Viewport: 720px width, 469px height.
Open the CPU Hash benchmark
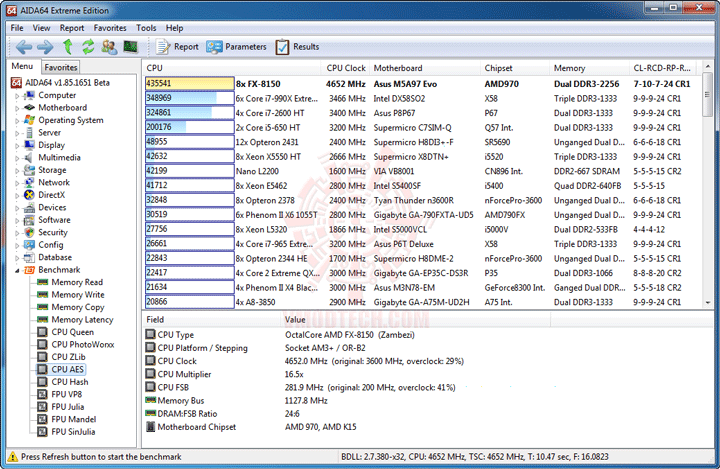[x=70, y=382]
